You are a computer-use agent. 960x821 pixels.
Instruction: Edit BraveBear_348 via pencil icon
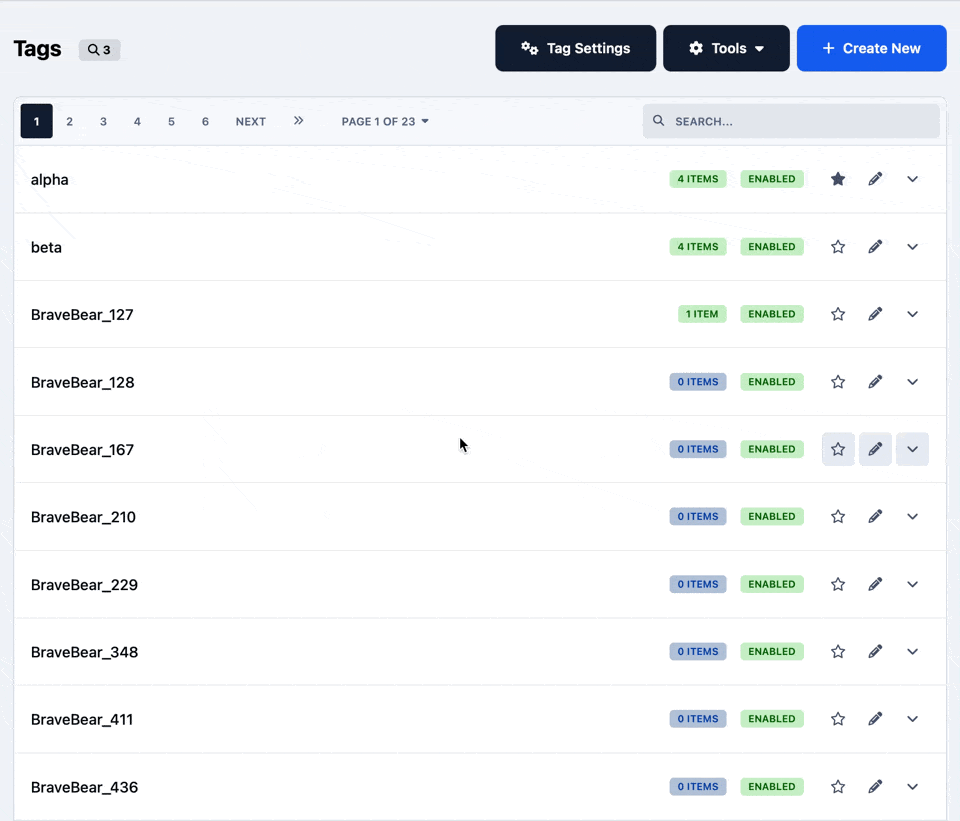876,651
